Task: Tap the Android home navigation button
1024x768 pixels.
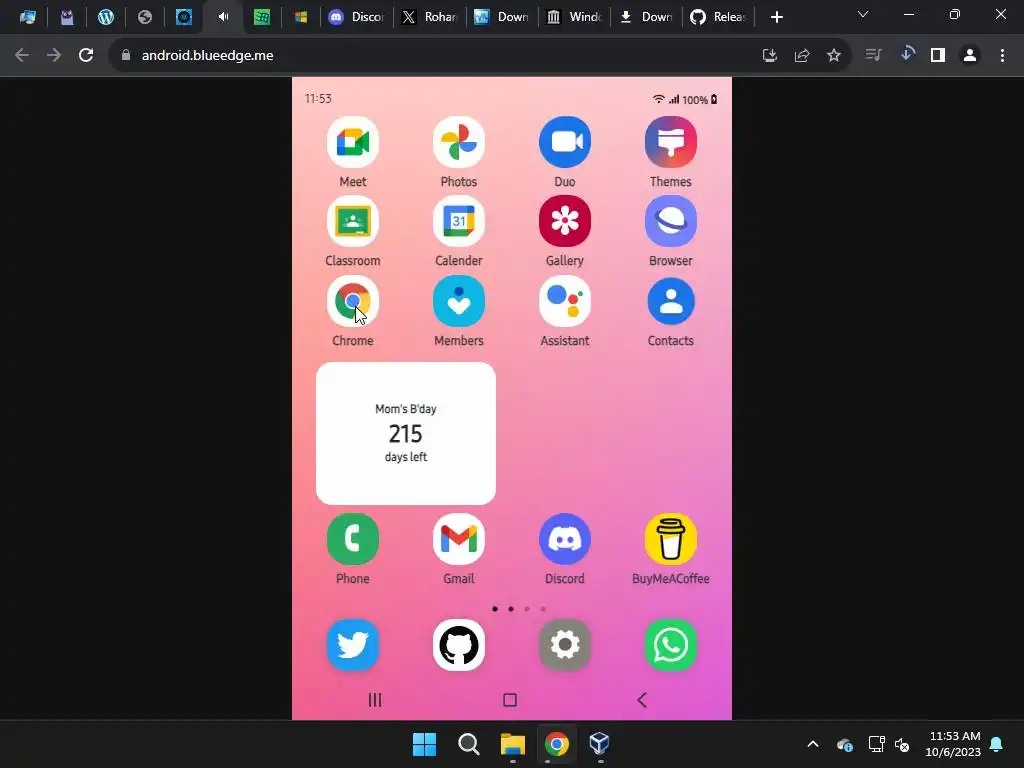Action: [510, 700]
